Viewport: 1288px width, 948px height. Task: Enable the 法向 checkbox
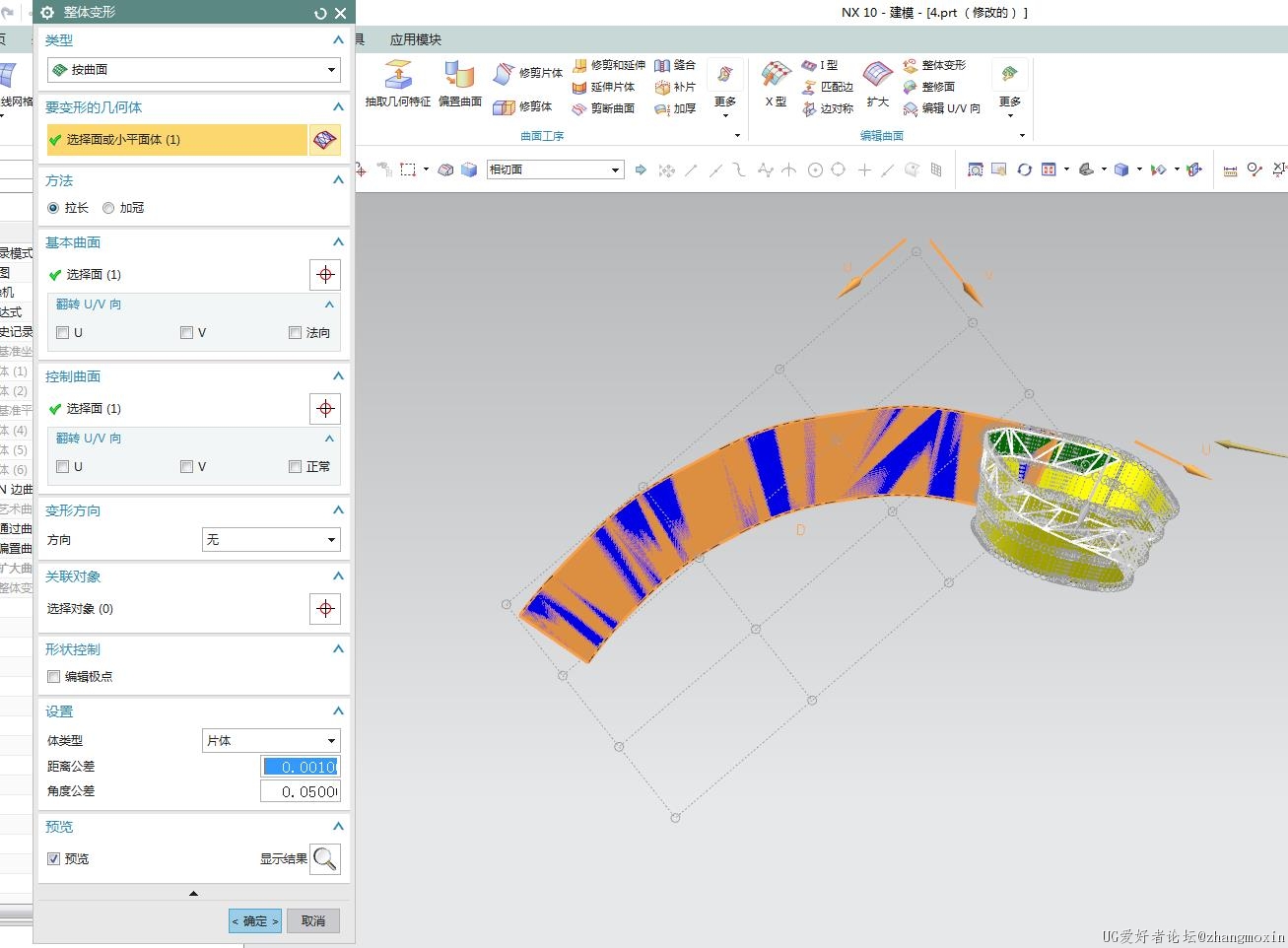295,333
